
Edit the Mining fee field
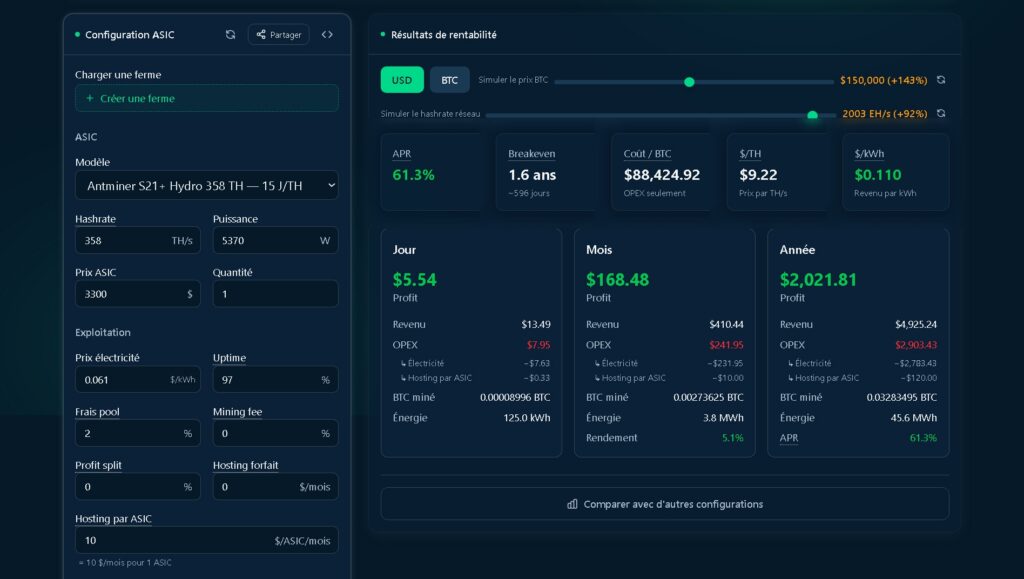point(276,433)
